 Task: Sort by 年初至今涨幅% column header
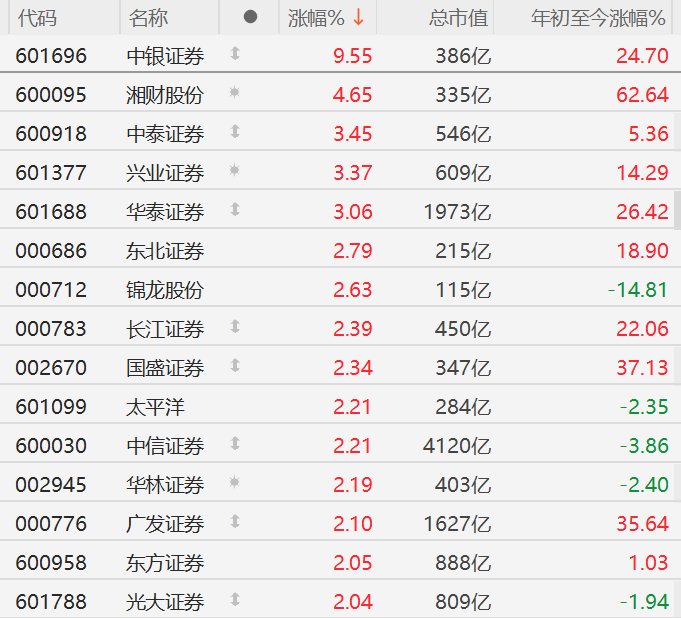pos(598,17)
